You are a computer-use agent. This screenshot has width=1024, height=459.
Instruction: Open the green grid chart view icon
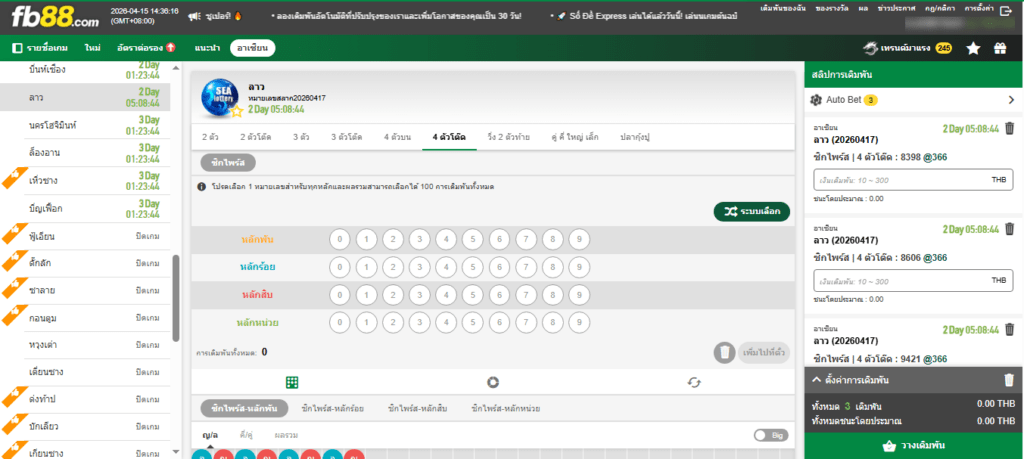292,383
